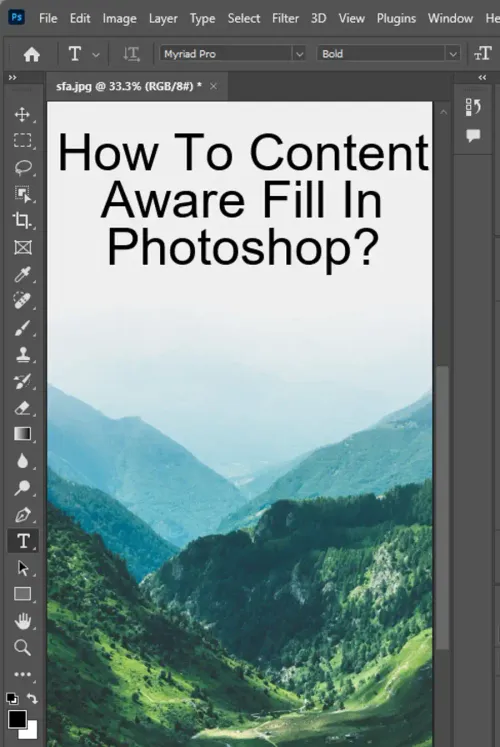Screen dimensions: 500x747
Task: Select the Frame tool
Action: coord(22,247)
